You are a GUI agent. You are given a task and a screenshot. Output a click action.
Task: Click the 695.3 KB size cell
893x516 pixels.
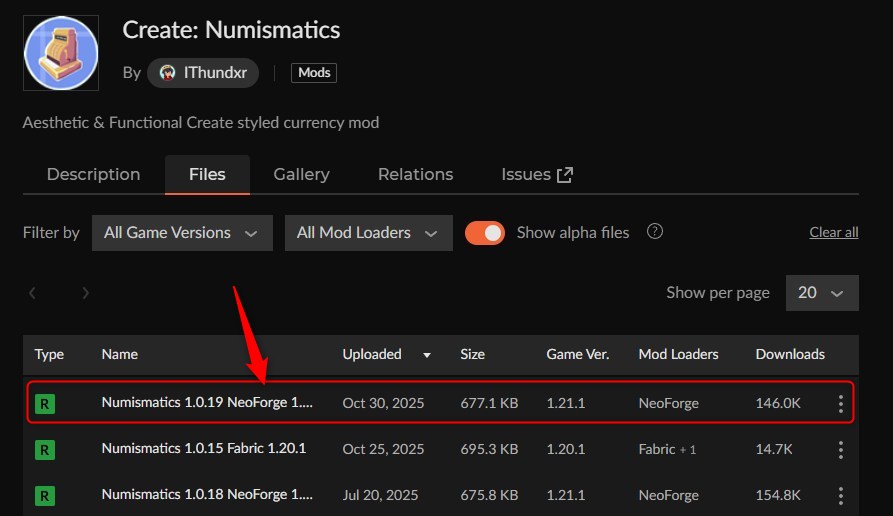[489, 449]
